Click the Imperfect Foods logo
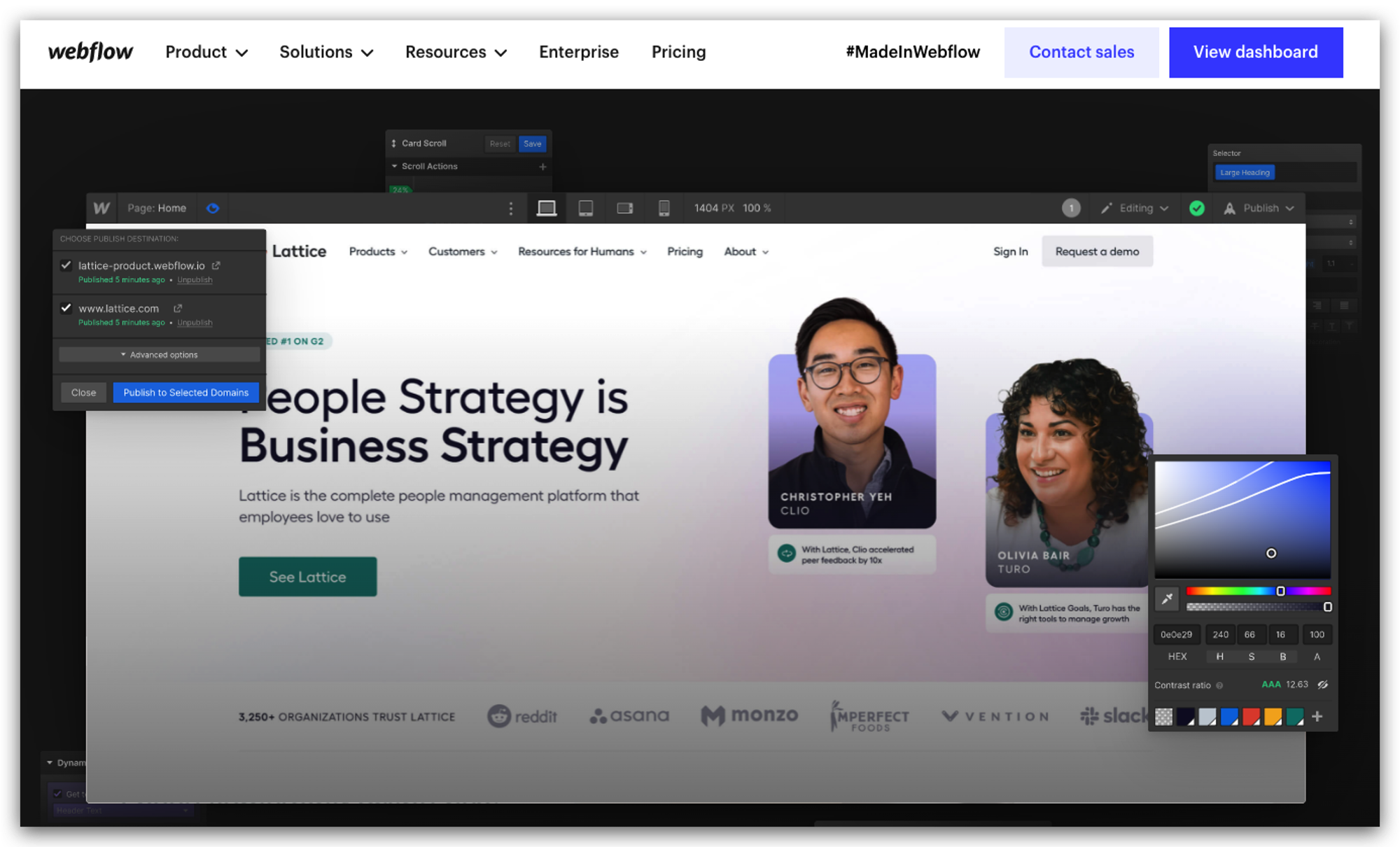The height and width of the screenshot is (847, 1400). [x=869, y=716]
